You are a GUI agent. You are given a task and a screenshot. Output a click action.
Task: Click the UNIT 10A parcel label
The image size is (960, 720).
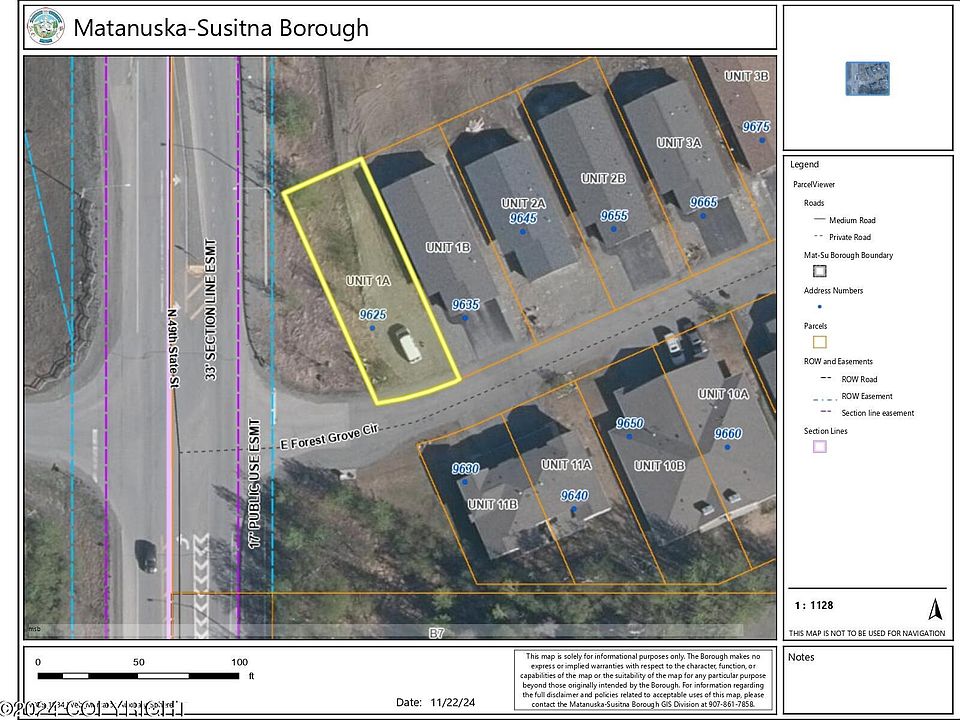coord(724,394)
